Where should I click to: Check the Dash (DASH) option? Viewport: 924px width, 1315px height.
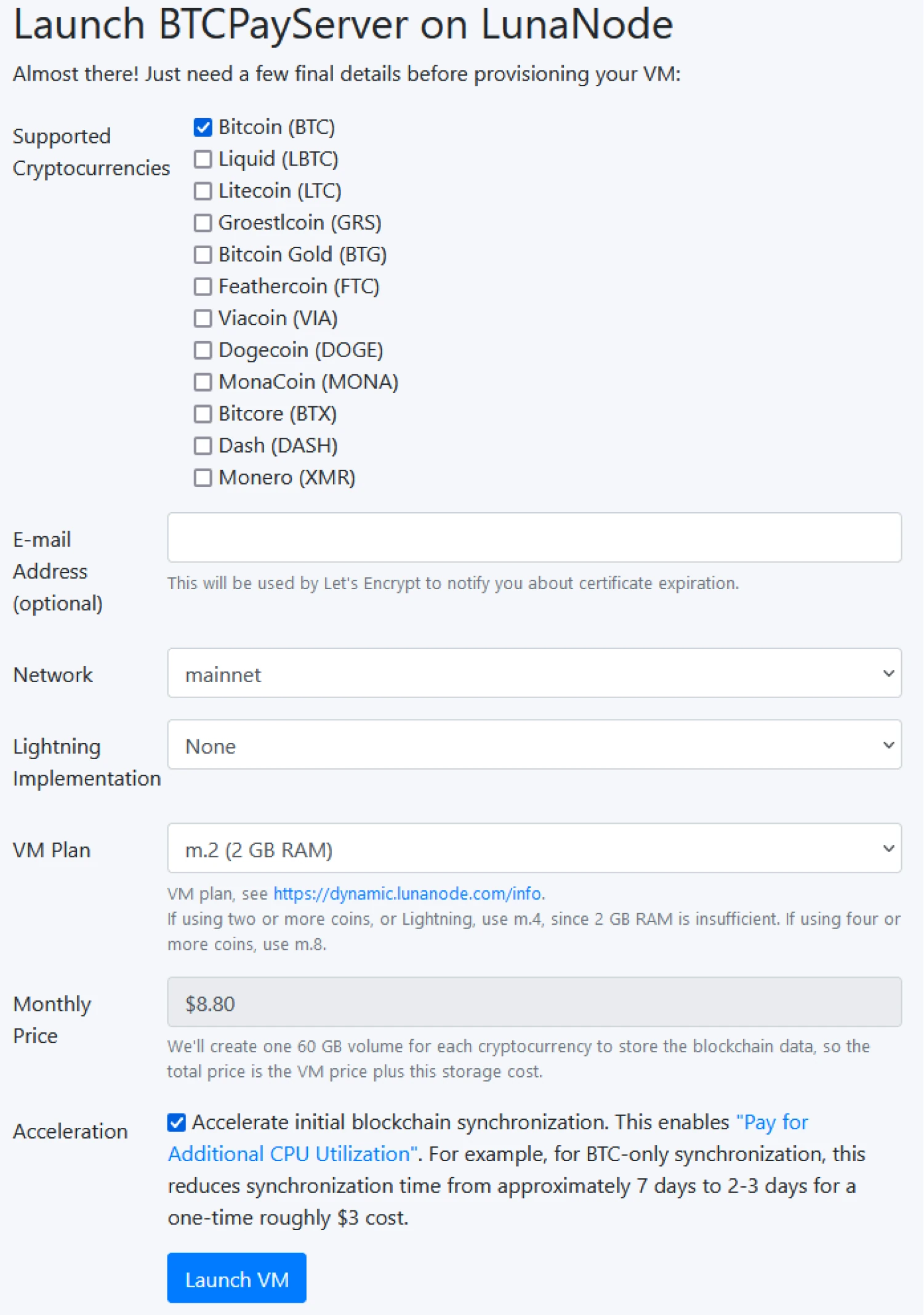pos(203,446)
